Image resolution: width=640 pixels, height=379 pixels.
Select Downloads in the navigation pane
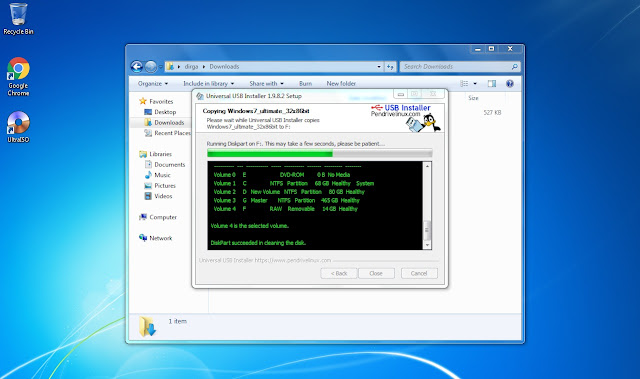[164, 122]
